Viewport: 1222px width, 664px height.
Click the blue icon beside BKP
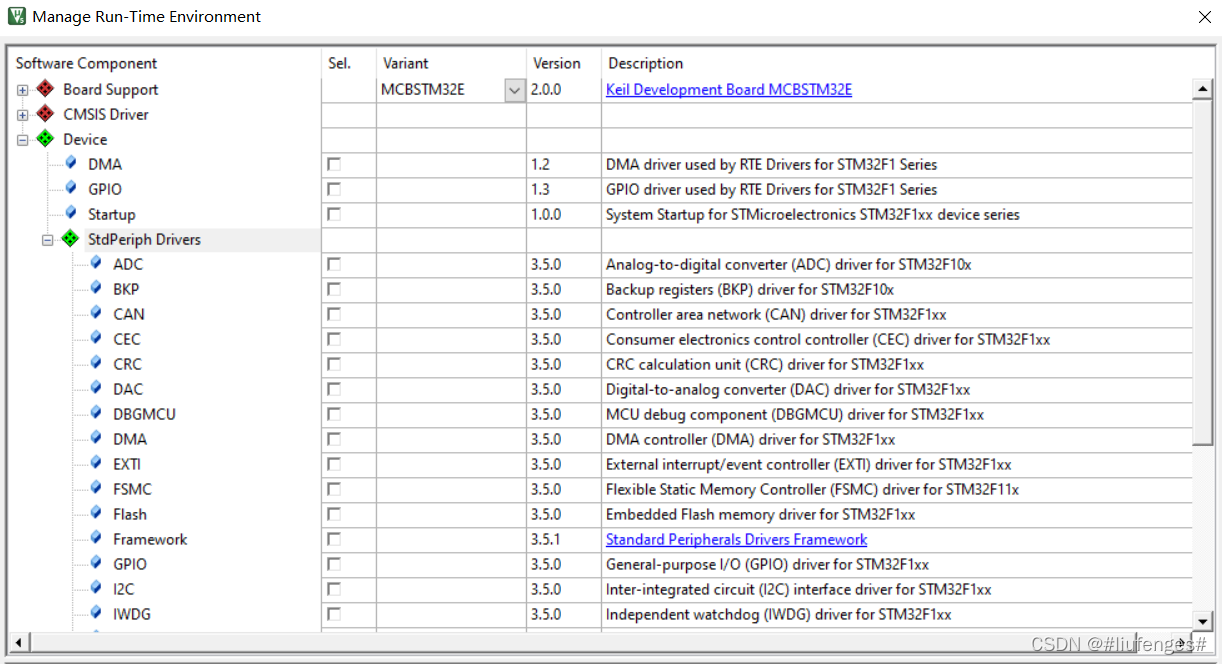96,288
